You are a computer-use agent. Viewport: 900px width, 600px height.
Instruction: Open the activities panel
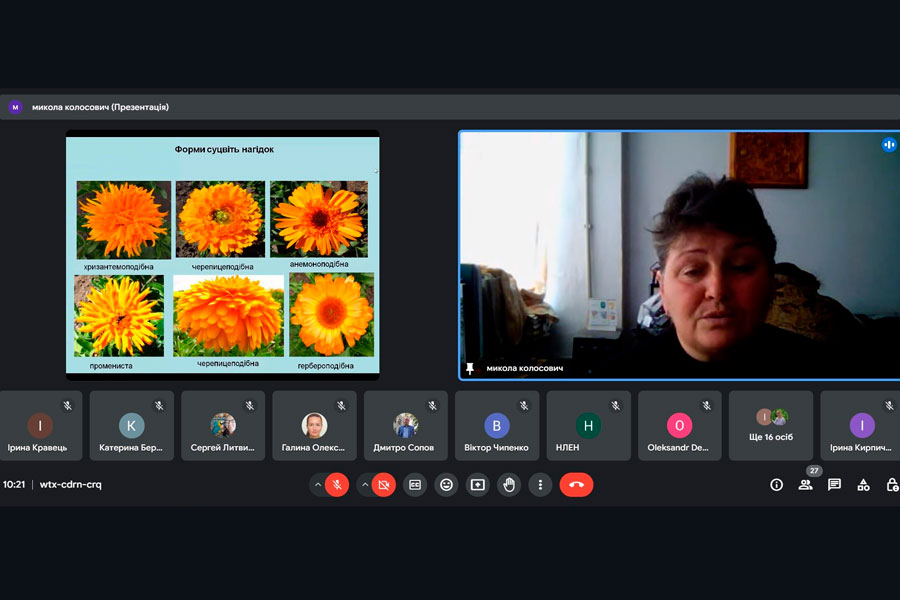(863, 485)
